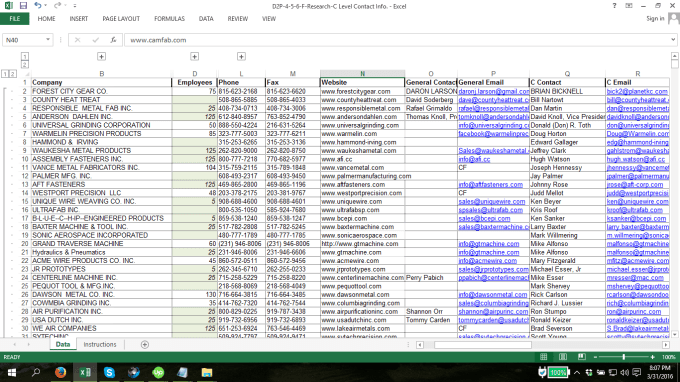Open the VIEW ribbon tab
680x382 pixels.
269,19
